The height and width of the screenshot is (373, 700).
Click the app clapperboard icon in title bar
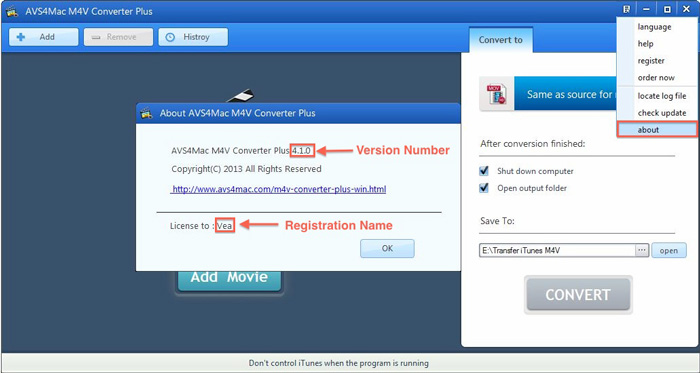(x=12, y=11)
